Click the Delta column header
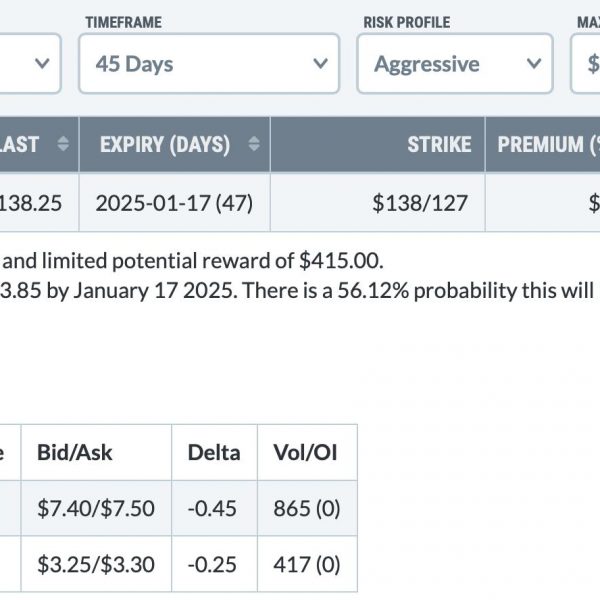The image size is (600, 600). click(x=214, y=452)
